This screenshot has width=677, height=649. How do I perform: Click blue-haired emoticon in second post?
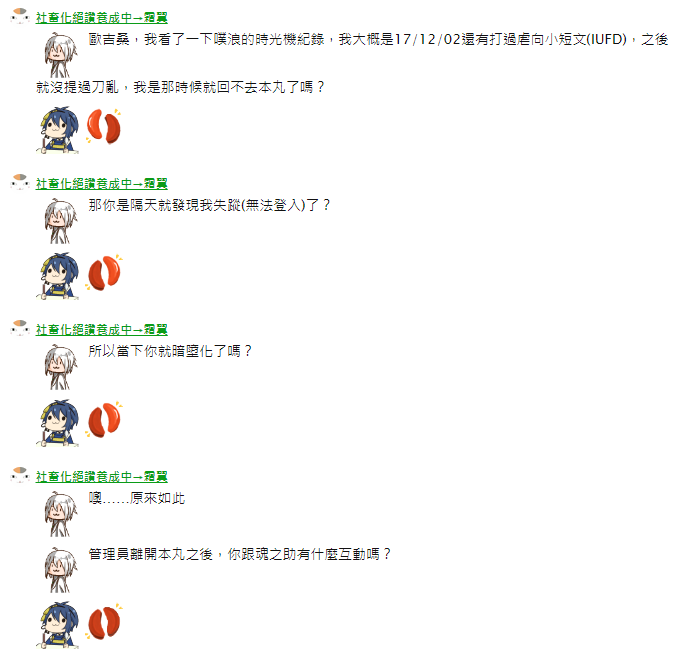[58, 276]
